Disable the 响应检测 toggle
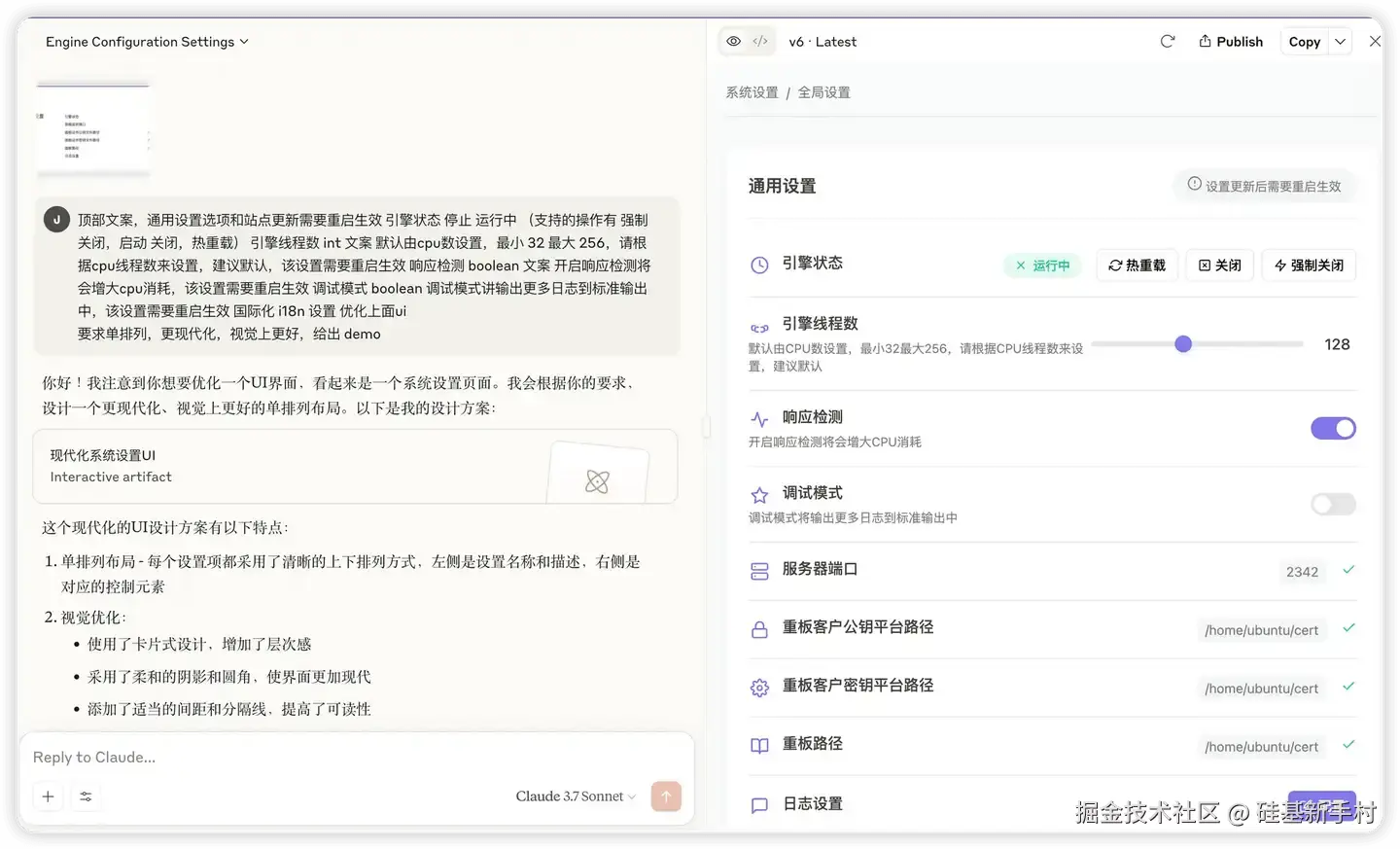This screenshot has height=849, width=1400. (1333, 428)
